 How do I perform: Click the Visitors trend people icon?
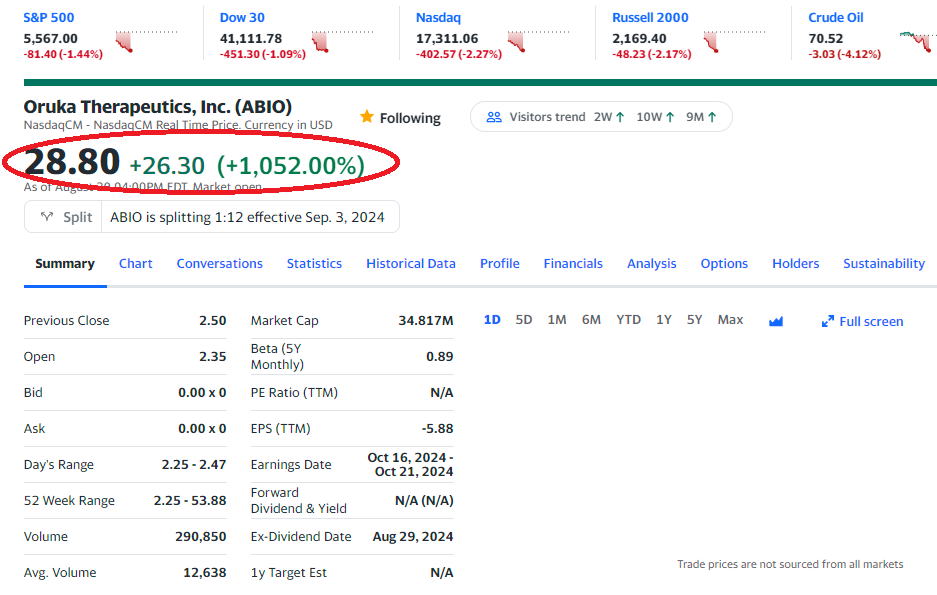[494, 117]
